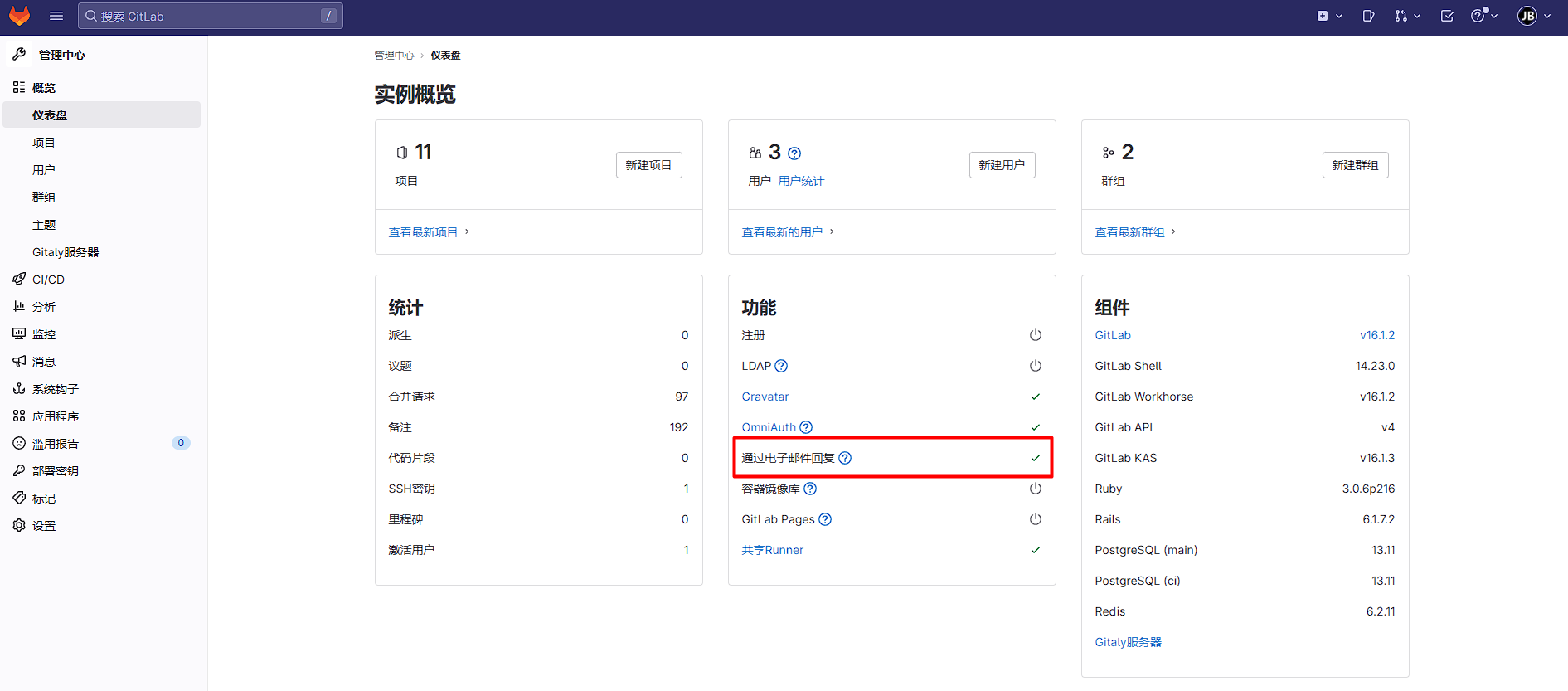Screen dimensions: 1568x691
Task: Open the hamburger navigation menu
Action: click(x=56, y=16)
